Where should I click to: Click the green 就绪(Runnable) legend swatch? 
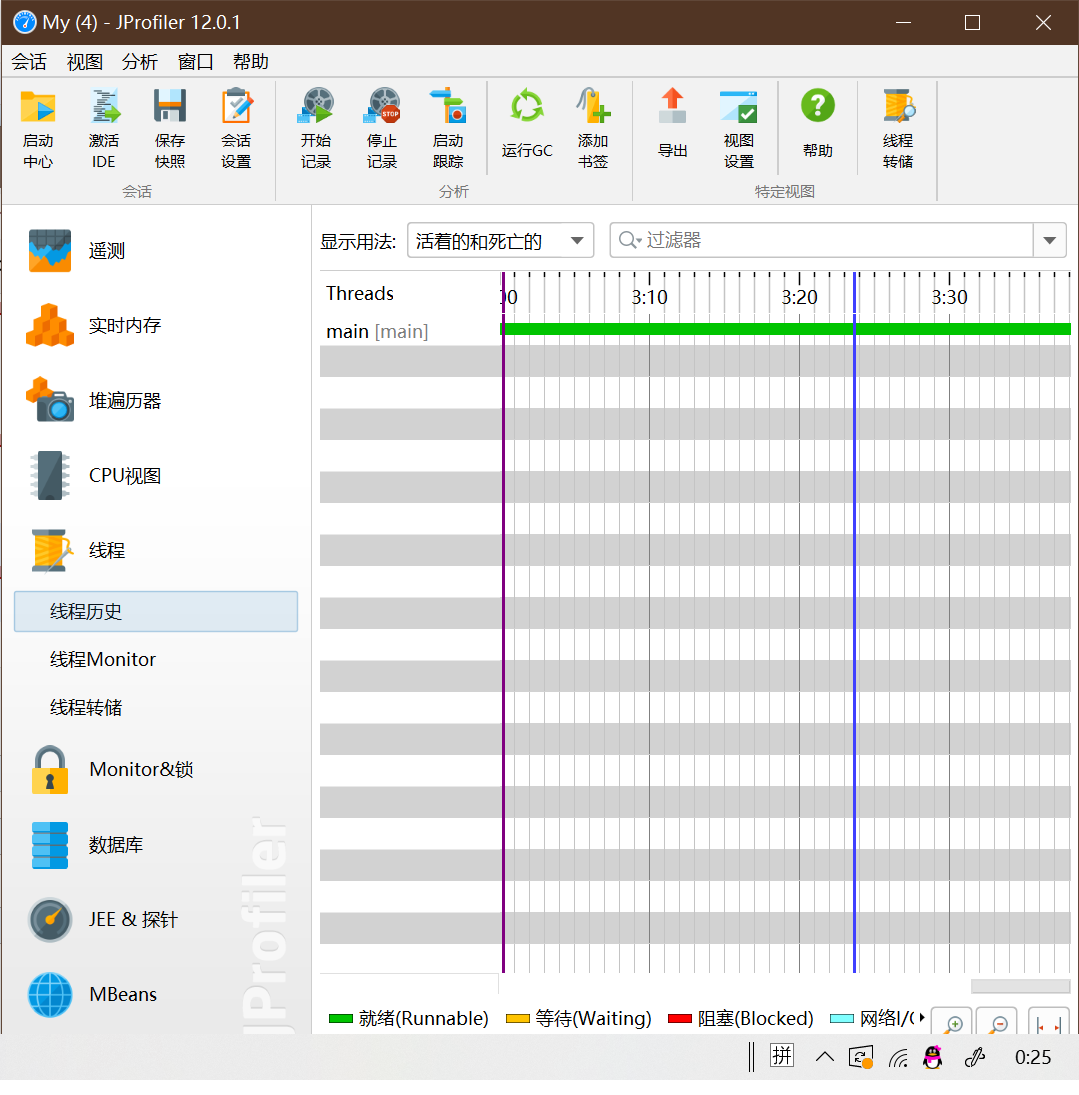[x=341, y=1018]
